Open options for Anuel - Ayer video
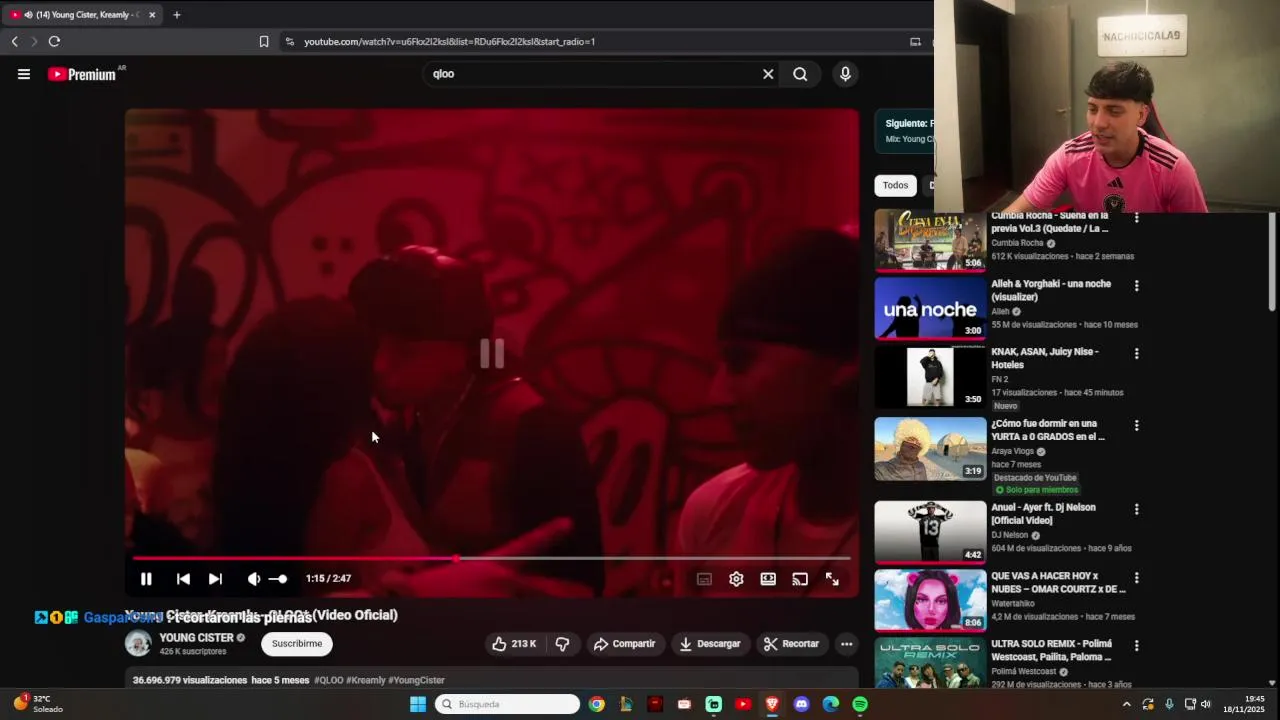This screenshot has width=1280, height=720. tap(1136, 510)
